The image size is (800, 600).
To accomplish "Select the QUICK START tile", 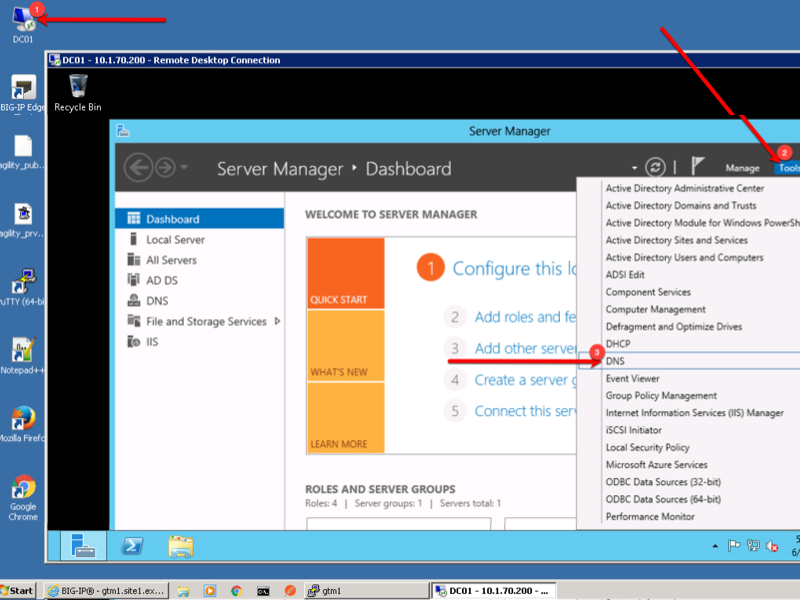I will [346, 273].
